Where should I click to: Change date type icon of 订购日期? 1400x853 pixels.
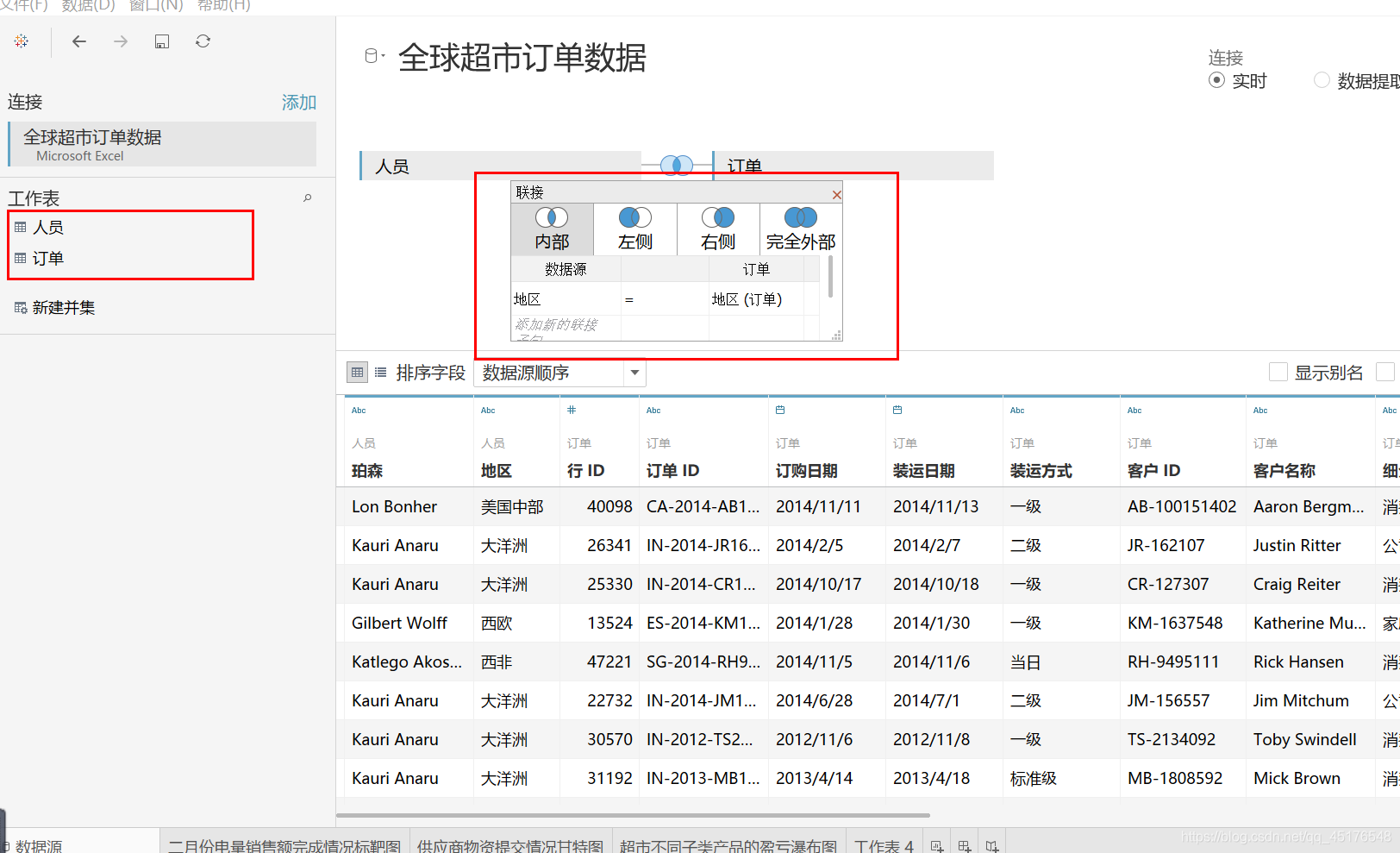click(780, 410)
